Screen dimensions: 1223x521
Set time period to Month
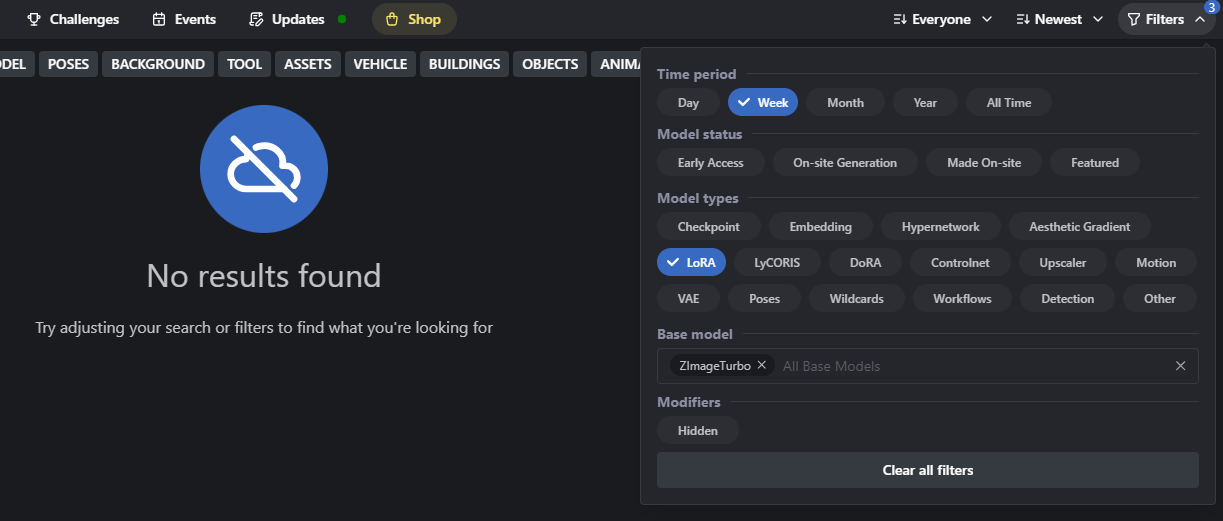(845, 102)
